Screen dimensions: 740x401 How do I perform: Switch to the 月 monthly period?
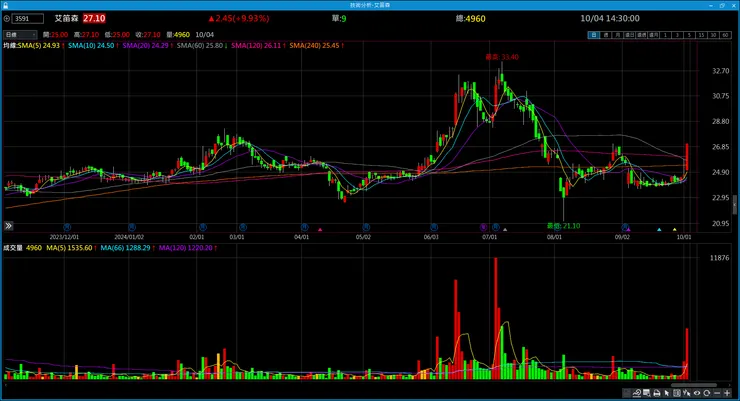click(x=617, y=35)
